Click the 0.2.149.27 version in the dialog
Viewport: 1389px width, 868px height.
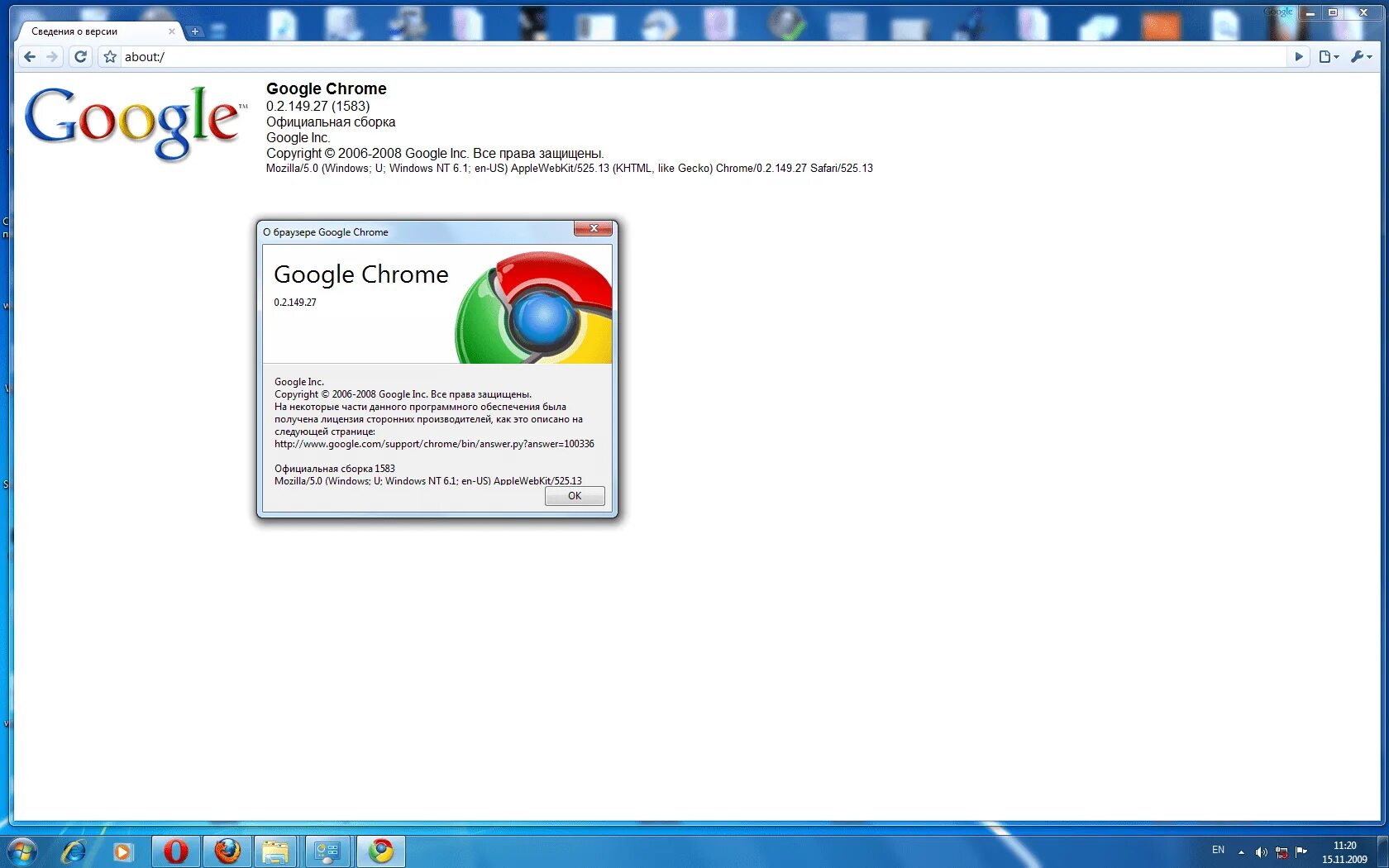(295, 303)
